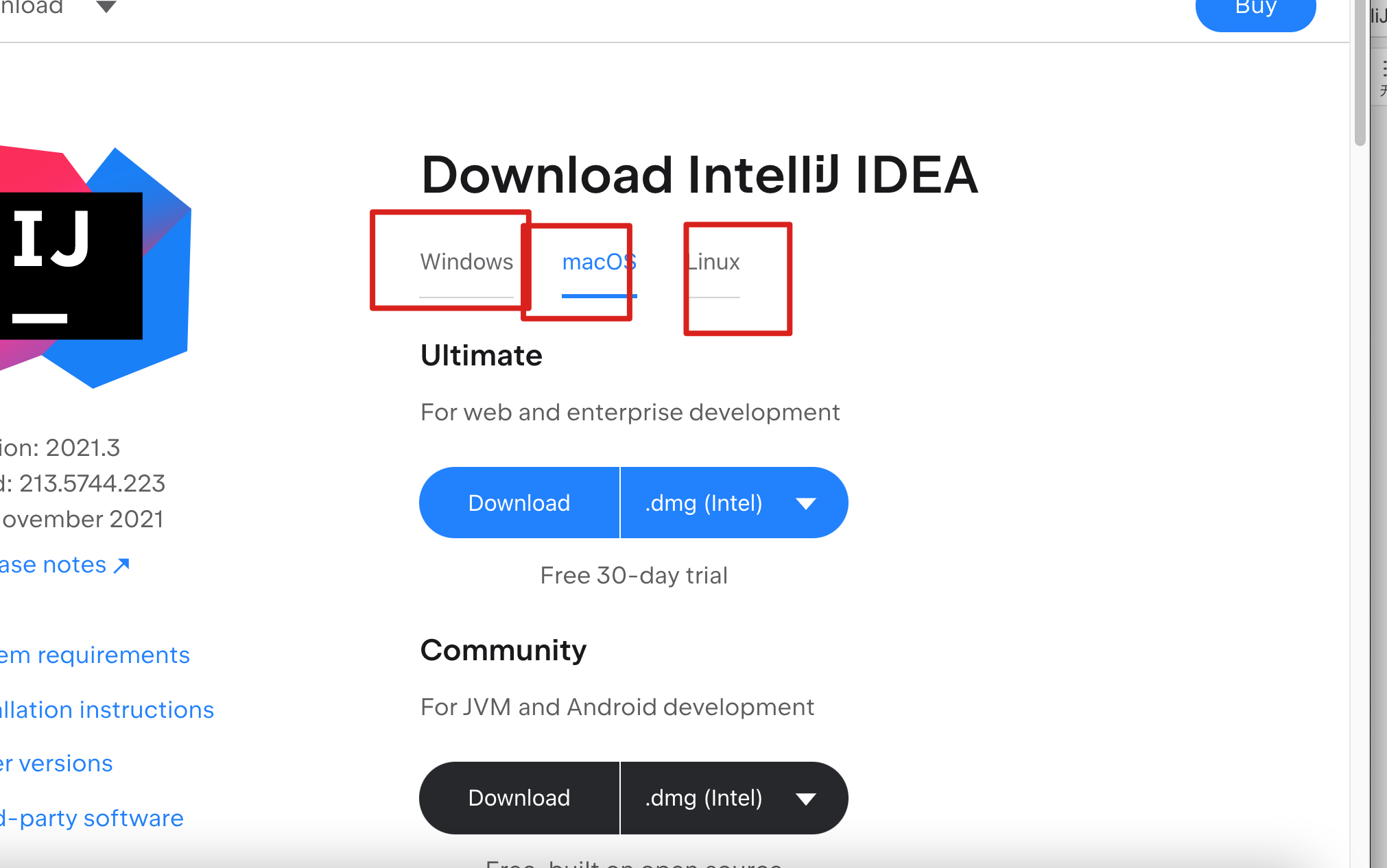
Task: Toggle macOS platform selection
Action: [597, 262]
